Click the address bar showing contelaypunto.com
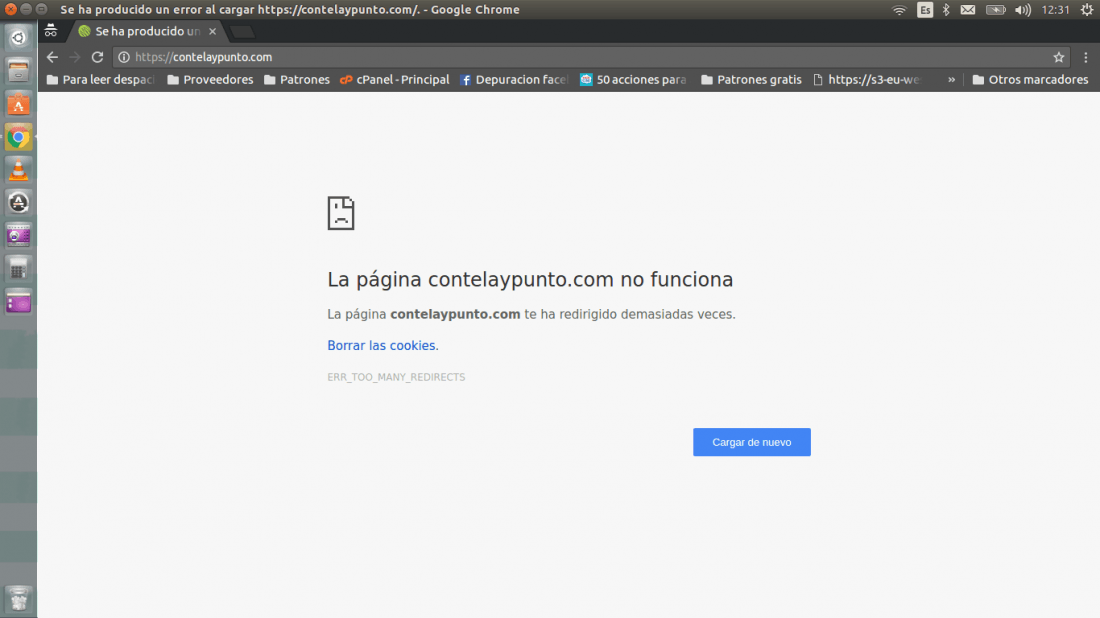The width and height of the screenshot is (1100, 618). tap(589, 58)
